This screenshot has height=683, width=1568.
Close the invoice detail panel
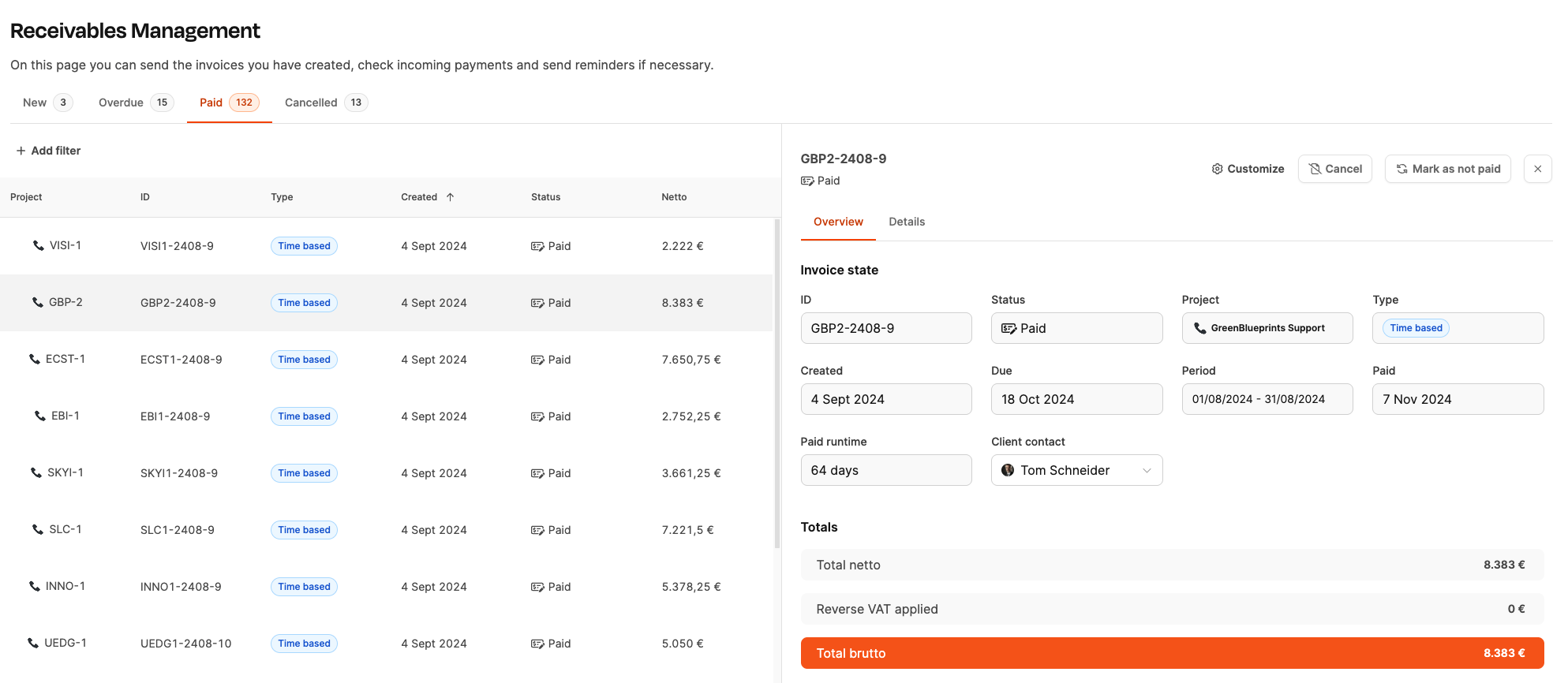tap(1537, 169)
